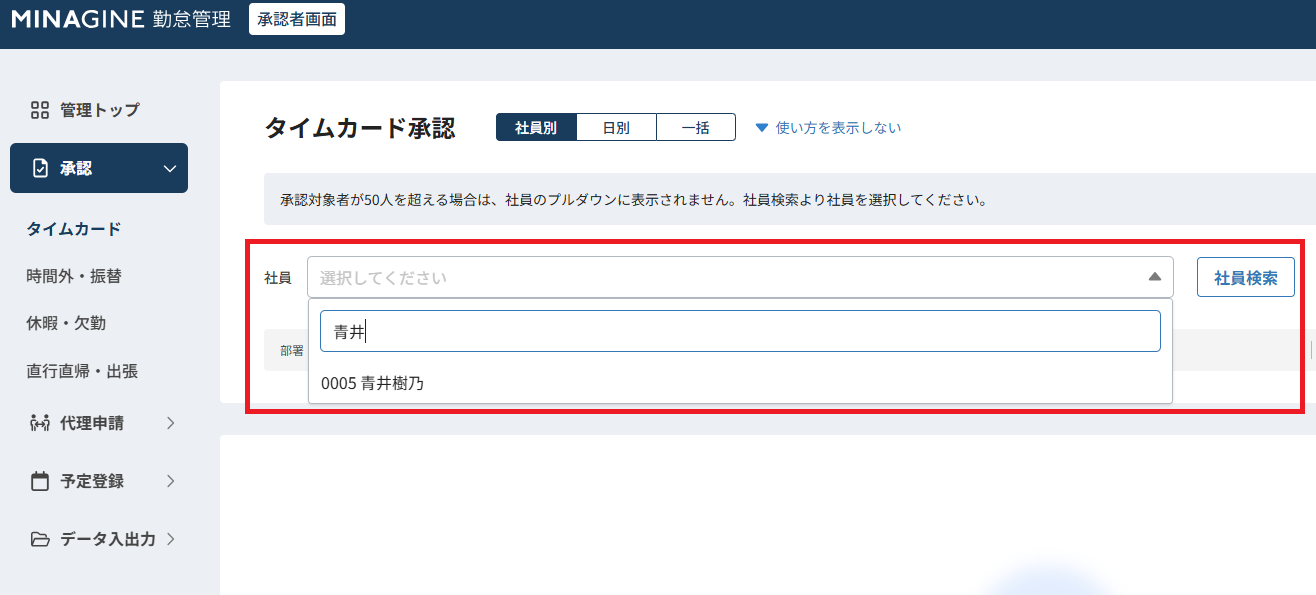Expand the データ入出力 submenu arrow
This screenshot has height=595, width=1316.
click(x=170, y=539)
